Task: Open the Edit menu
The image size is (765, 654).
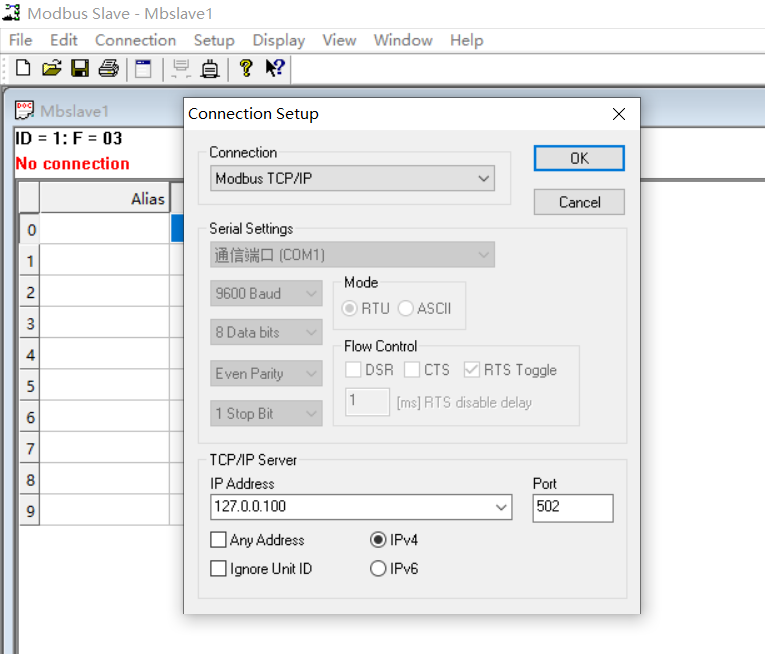Action: click(63, 40)
